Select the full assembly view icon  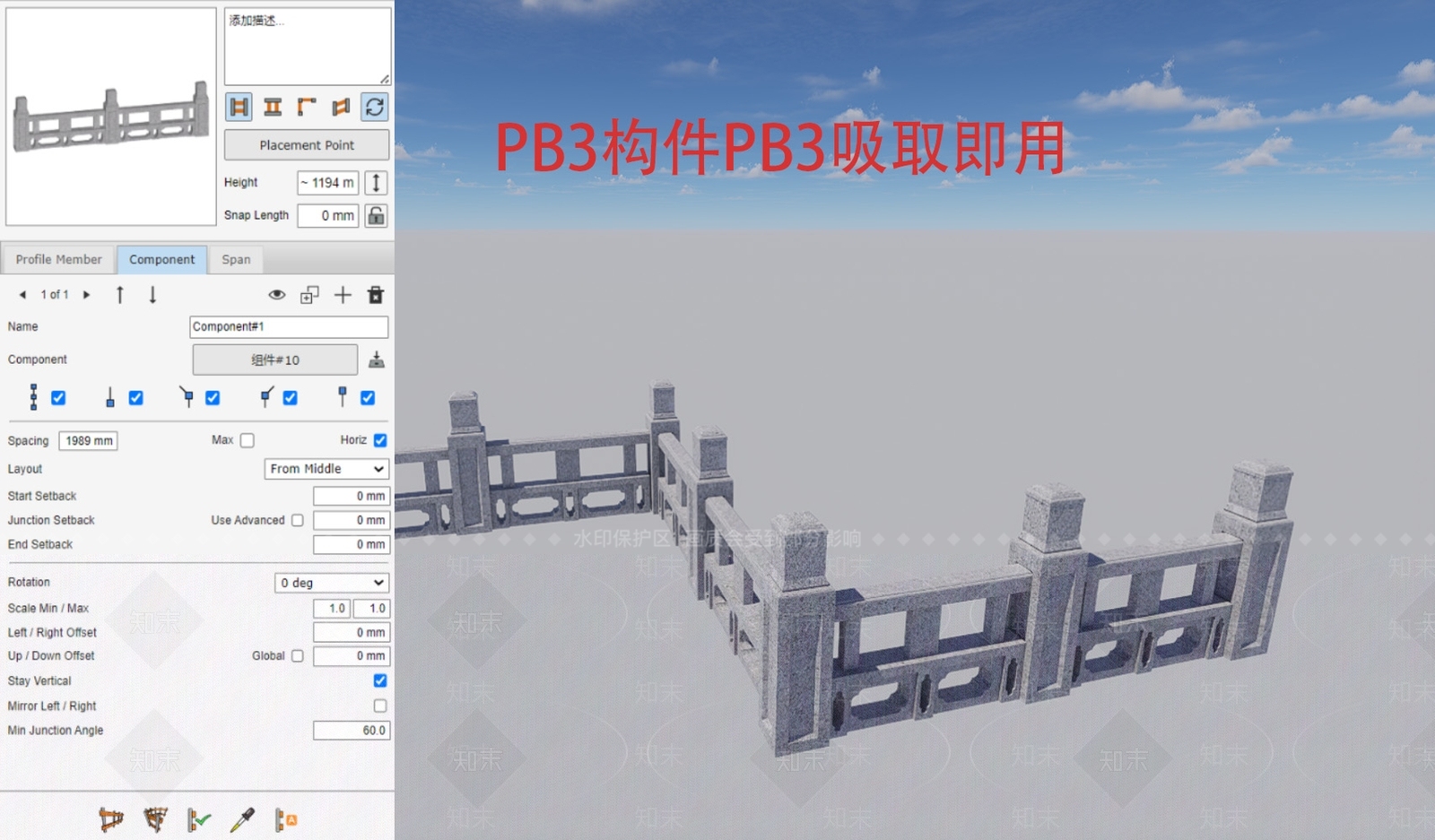click(239, 107)
